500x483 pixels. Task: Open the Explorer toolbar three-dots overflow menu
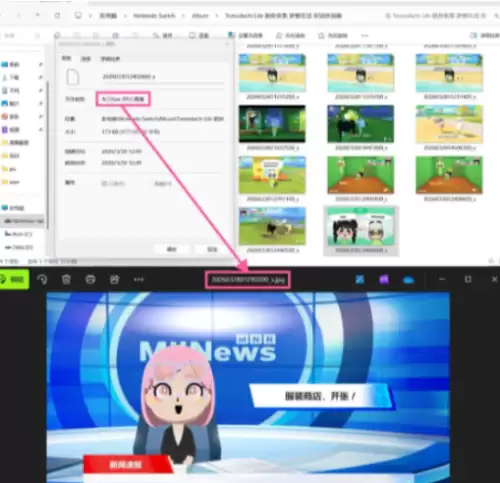point(365,35)
